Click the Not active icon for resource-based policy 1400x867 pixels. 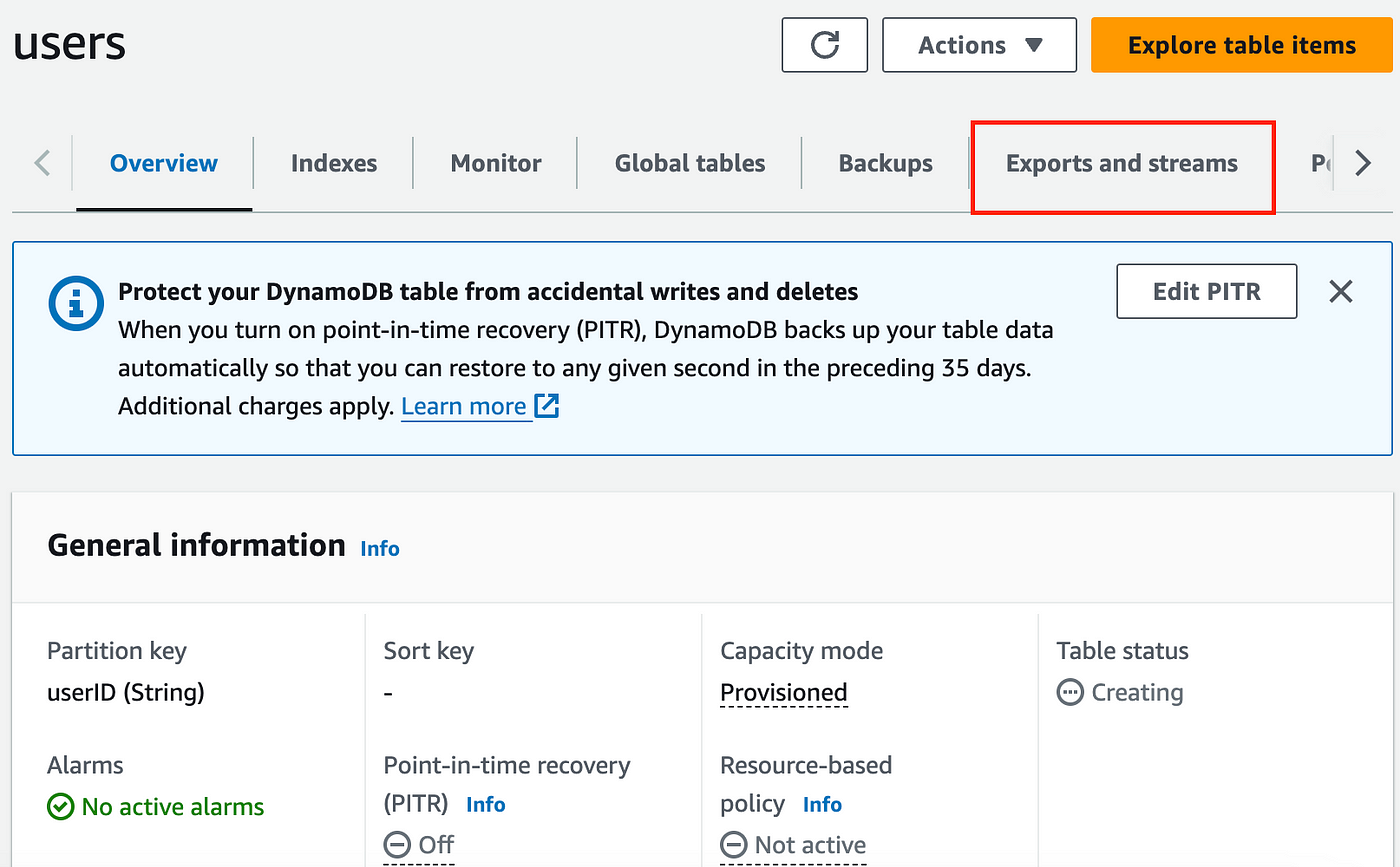[x=733, y=845]
